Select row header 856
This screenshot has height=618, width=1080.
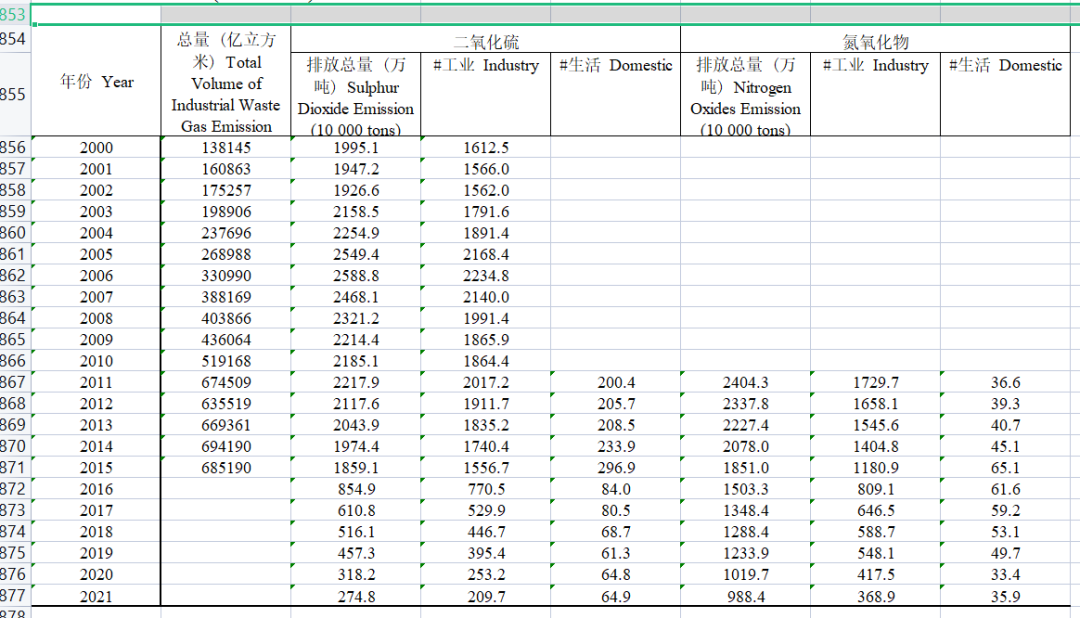click(15, 147)
